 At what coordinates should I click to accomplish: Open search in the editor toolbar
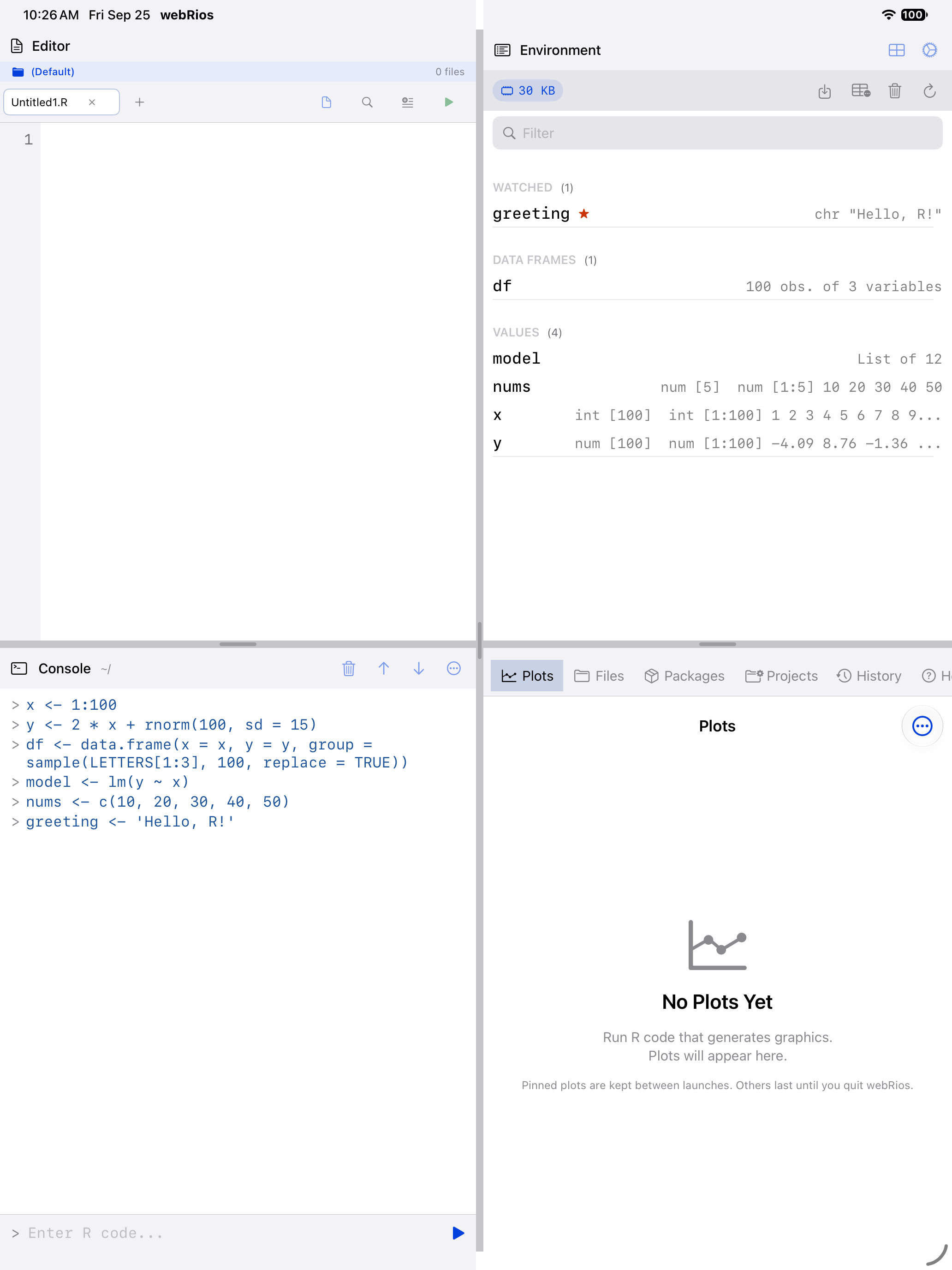[367, 102]
